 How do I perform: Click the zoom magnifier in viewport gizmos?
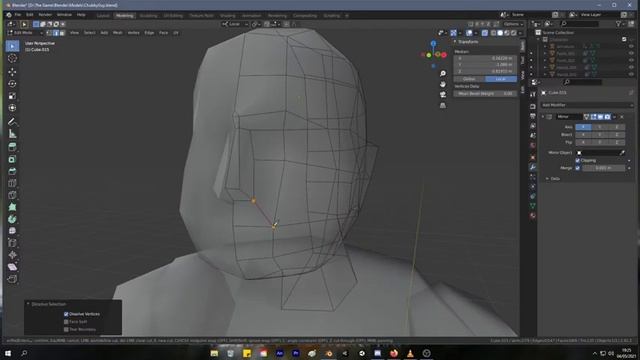(443, 73)
